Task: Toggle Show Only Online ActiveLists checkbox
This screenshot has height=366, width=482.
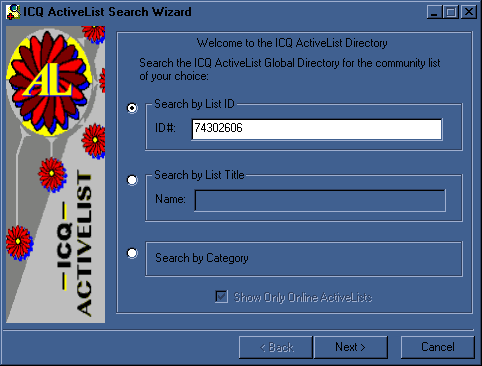Action: [222, 297]
